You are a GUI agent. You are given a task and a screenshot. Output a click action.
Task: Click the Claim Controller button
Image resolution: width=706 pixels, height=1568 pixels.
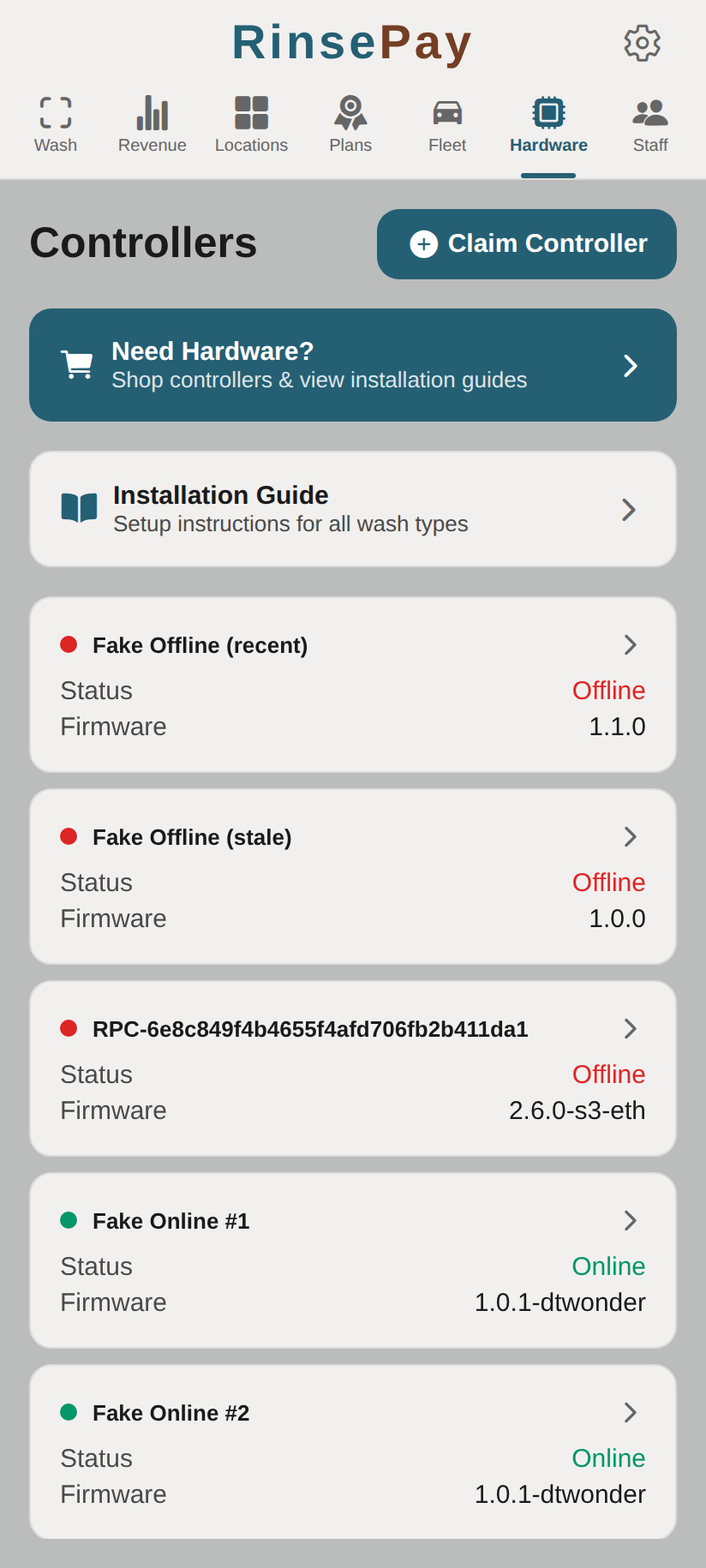(526, 244)
